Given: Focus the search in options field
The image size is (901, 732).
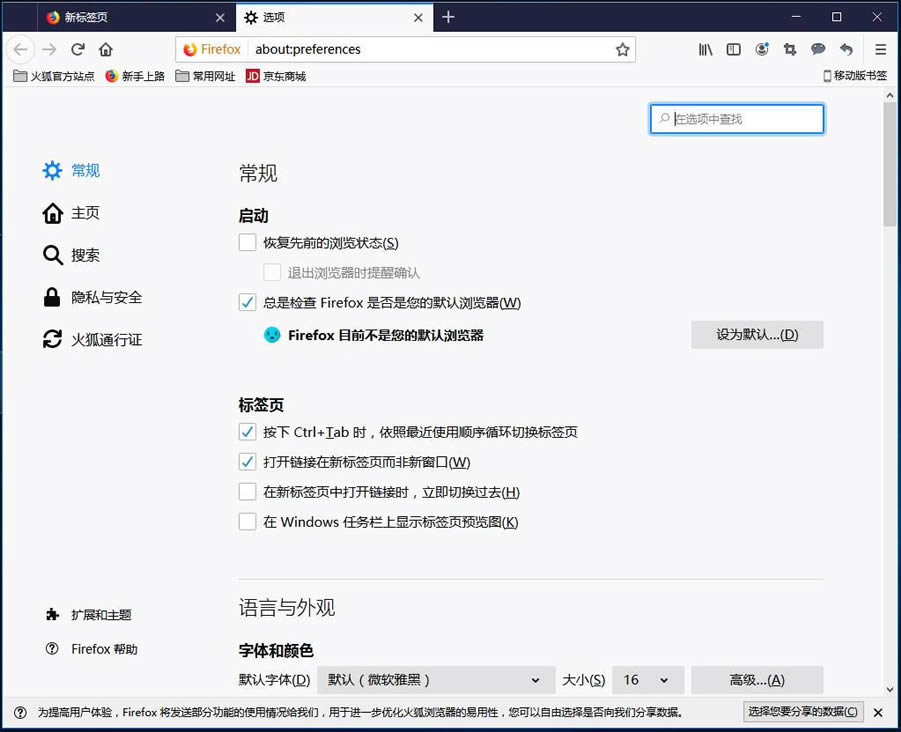Looking at the screenshot, I should 737,119.
